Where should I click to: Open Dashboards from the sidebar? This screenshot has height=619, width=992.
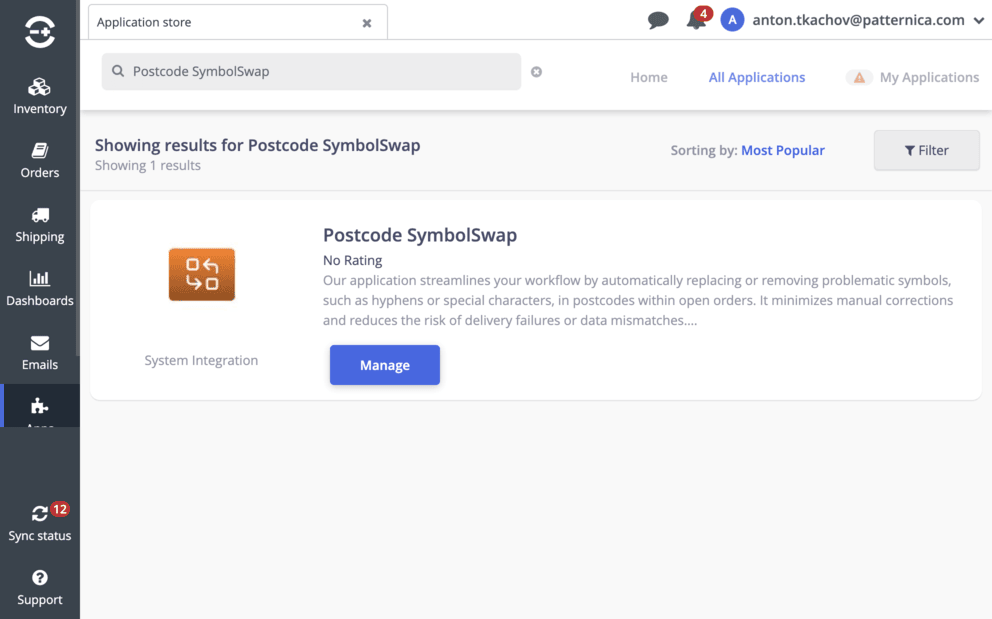(x=40, y=288)
